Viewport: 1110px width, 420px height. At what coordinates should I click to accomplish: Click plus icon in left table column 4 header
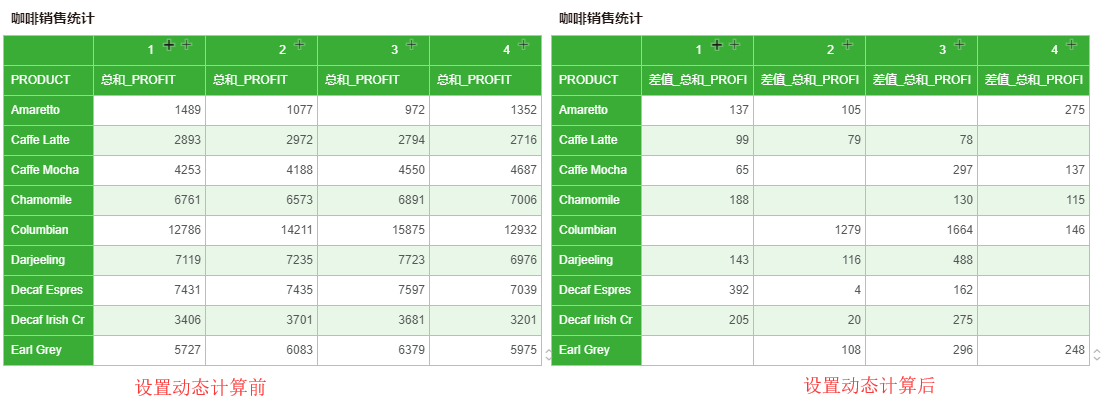pos(524,45)
